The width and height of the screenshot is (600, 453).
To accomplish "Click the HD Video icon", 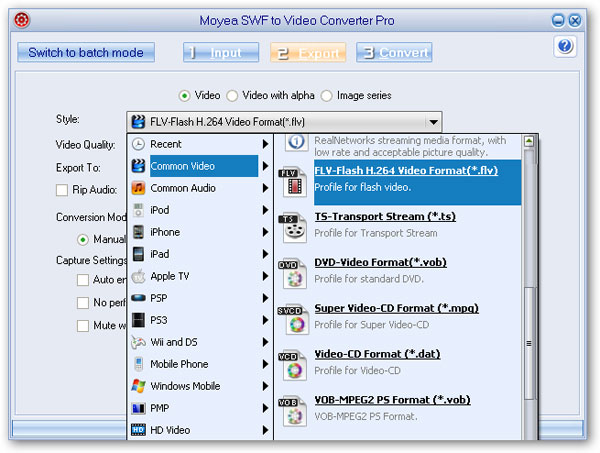I will (x=138, y=430).
